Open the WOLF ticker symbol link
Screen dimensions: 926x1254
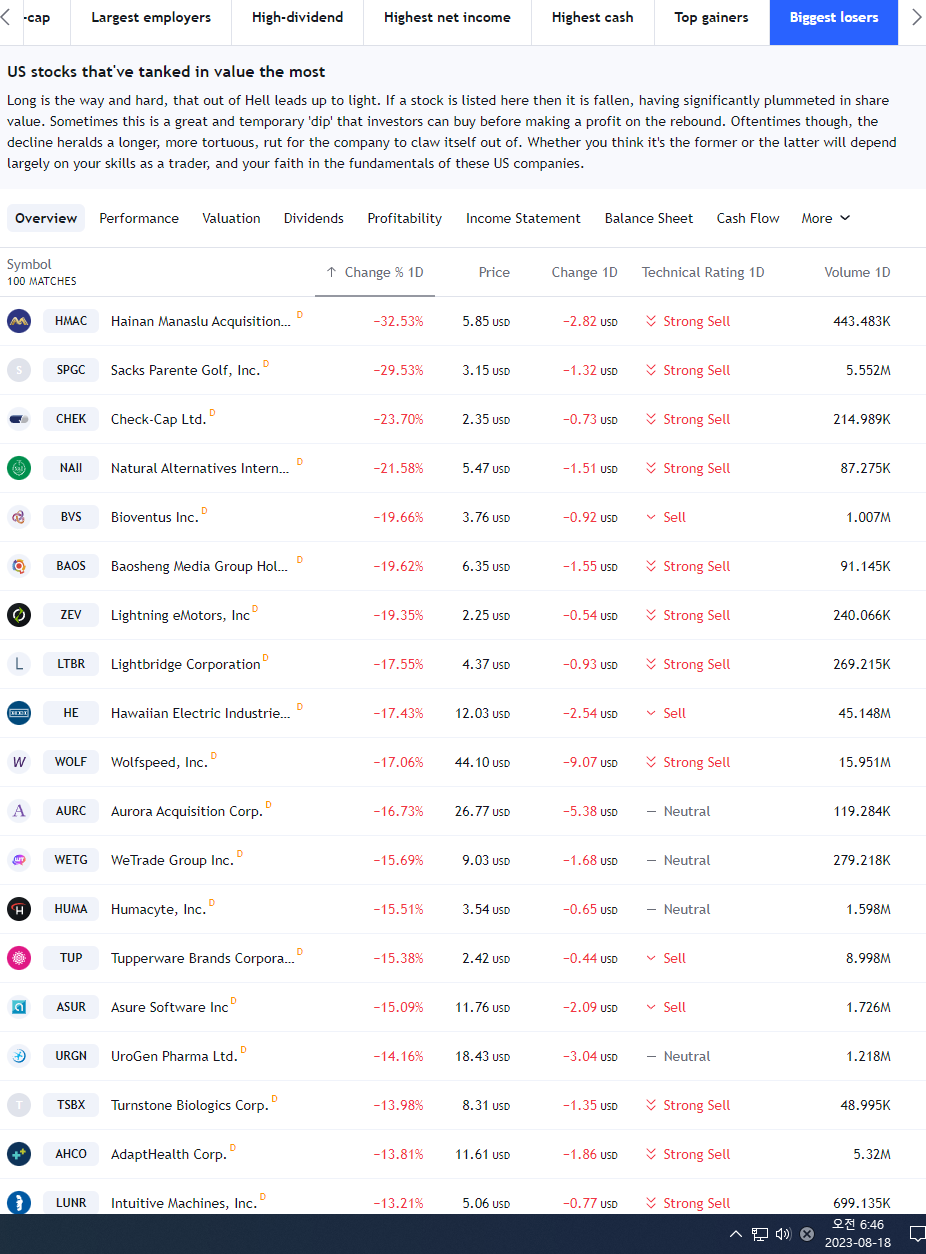point(71,762)
